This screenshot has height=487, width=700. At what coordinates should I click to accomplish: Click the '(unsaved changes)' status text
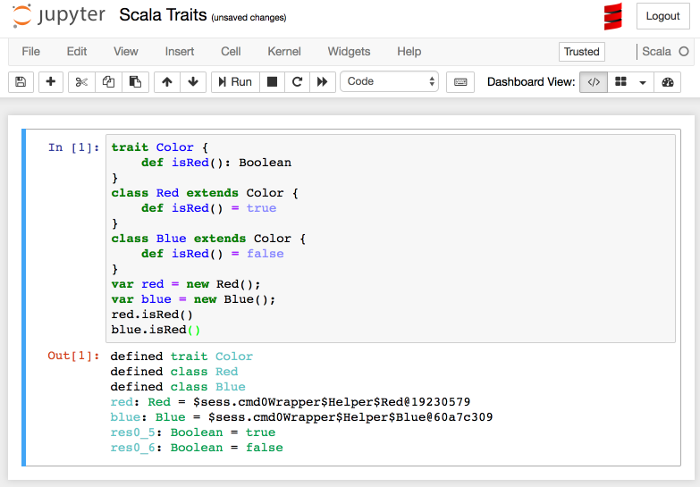coord(249,18)
